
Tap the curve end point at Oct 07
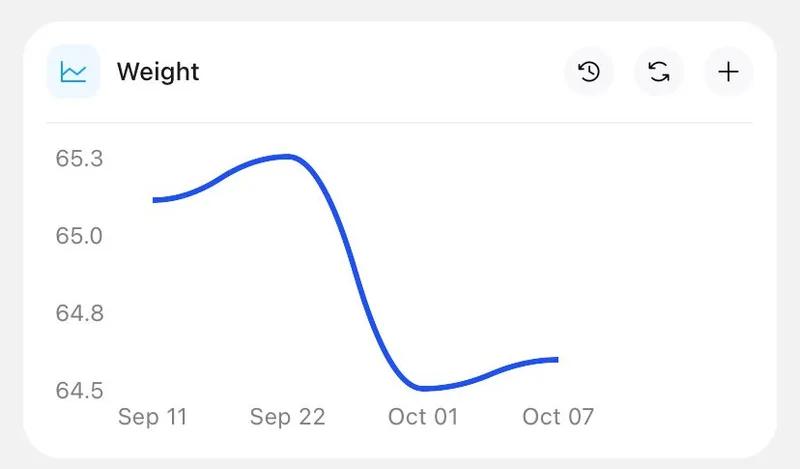tap(555, 360)
